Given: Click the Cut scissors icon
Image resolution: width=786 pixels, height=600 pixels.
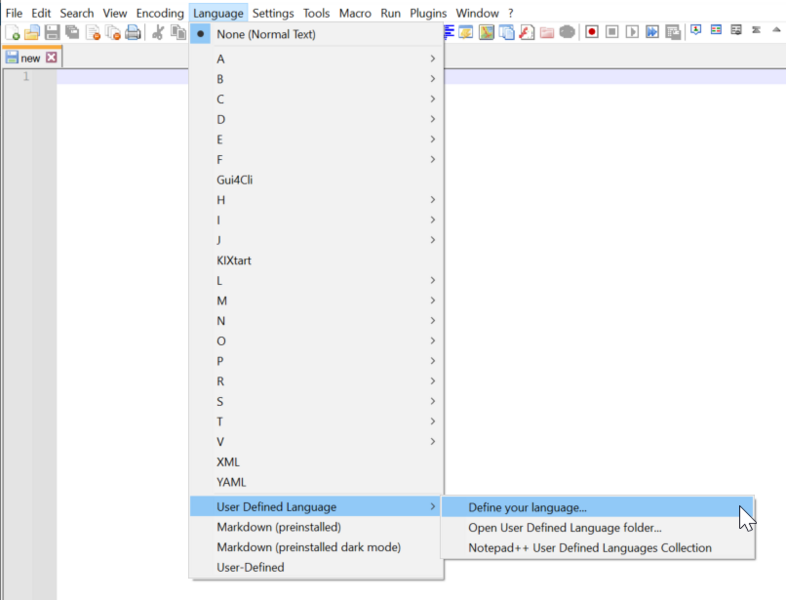Looking at the screenshot, I should (158, 32).
